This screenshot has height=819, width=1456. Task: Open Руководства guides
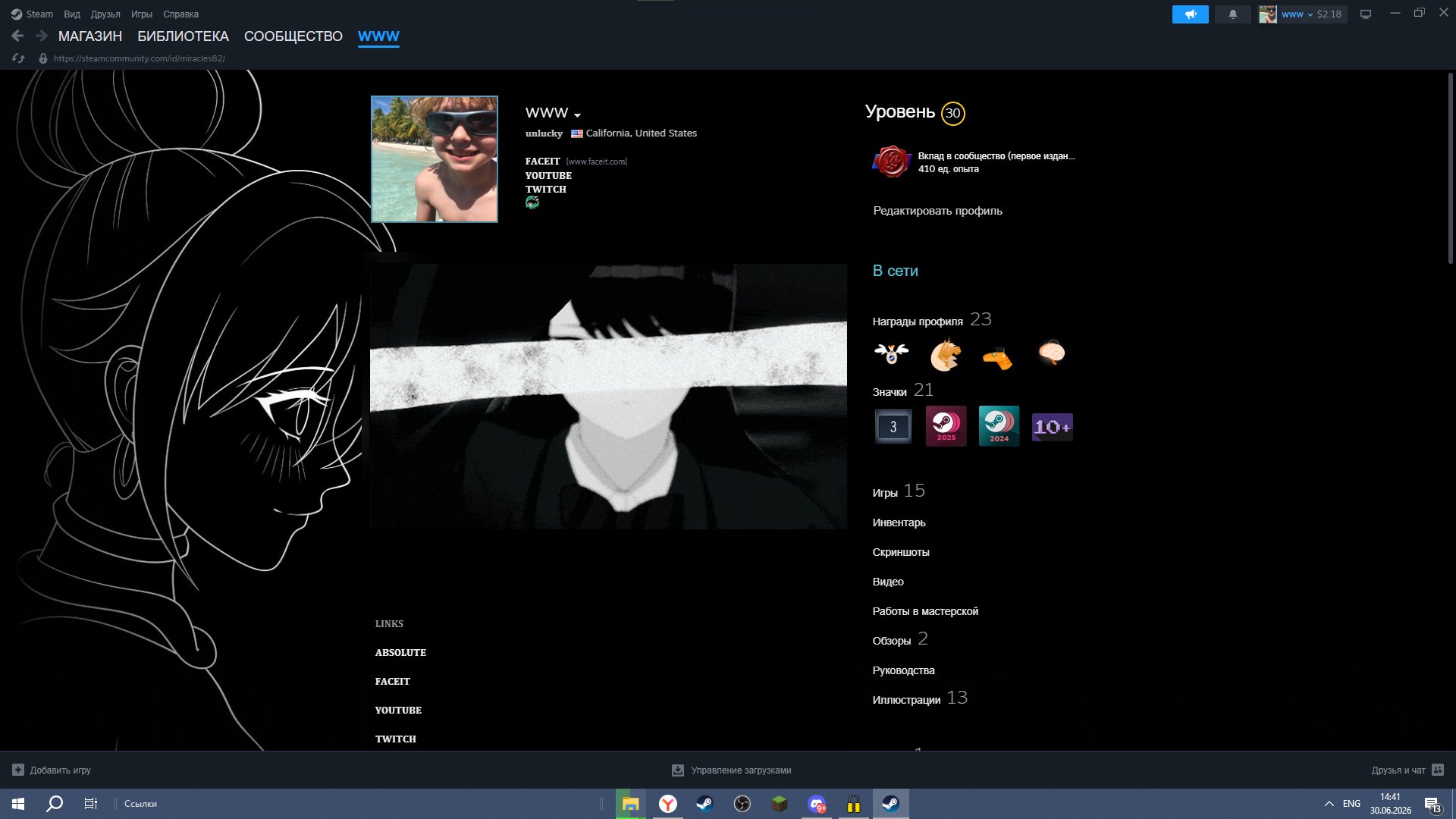pos(903,670)
